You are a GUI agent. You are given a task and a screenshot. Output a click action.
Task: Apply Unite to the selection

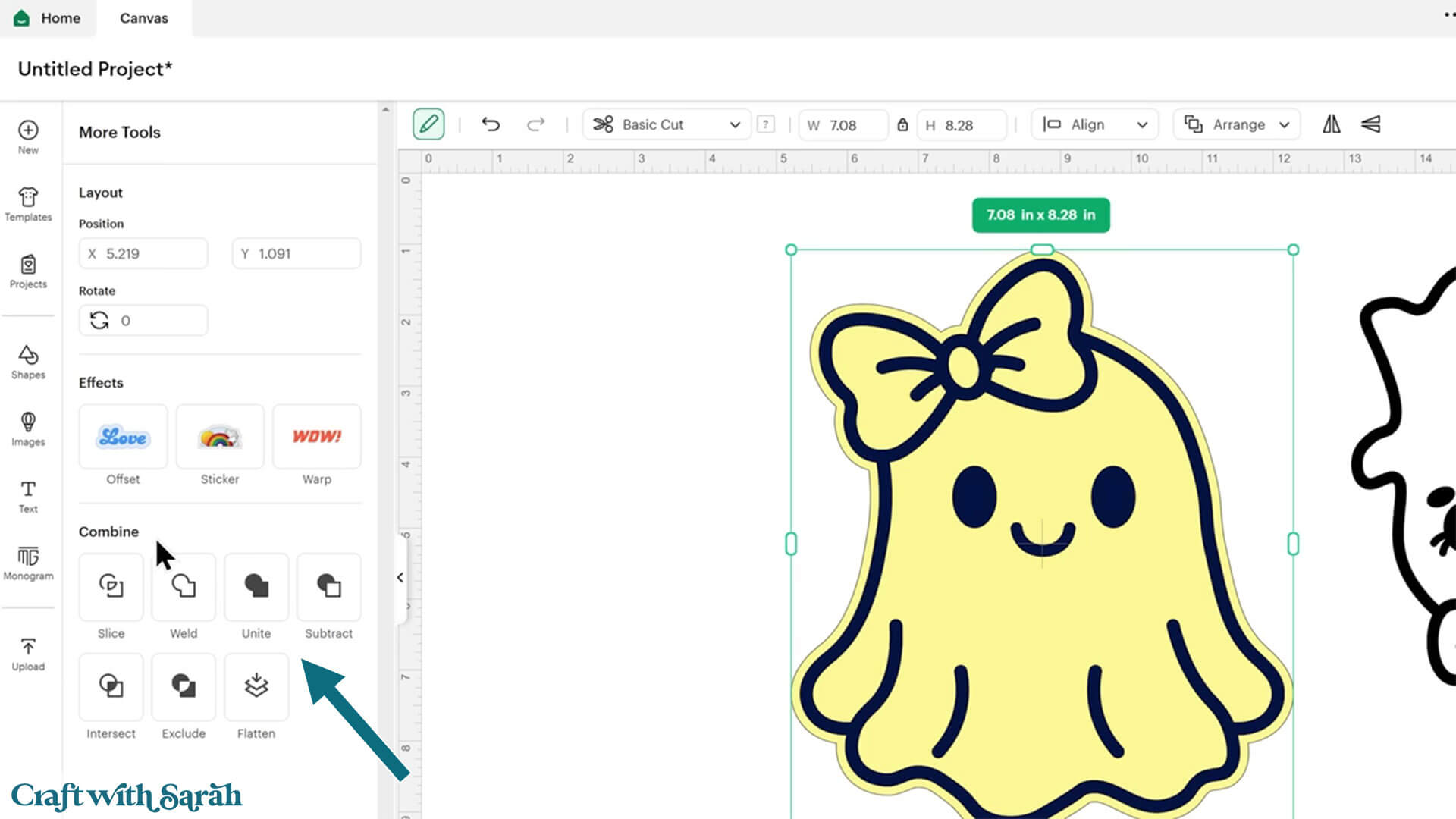256,586
